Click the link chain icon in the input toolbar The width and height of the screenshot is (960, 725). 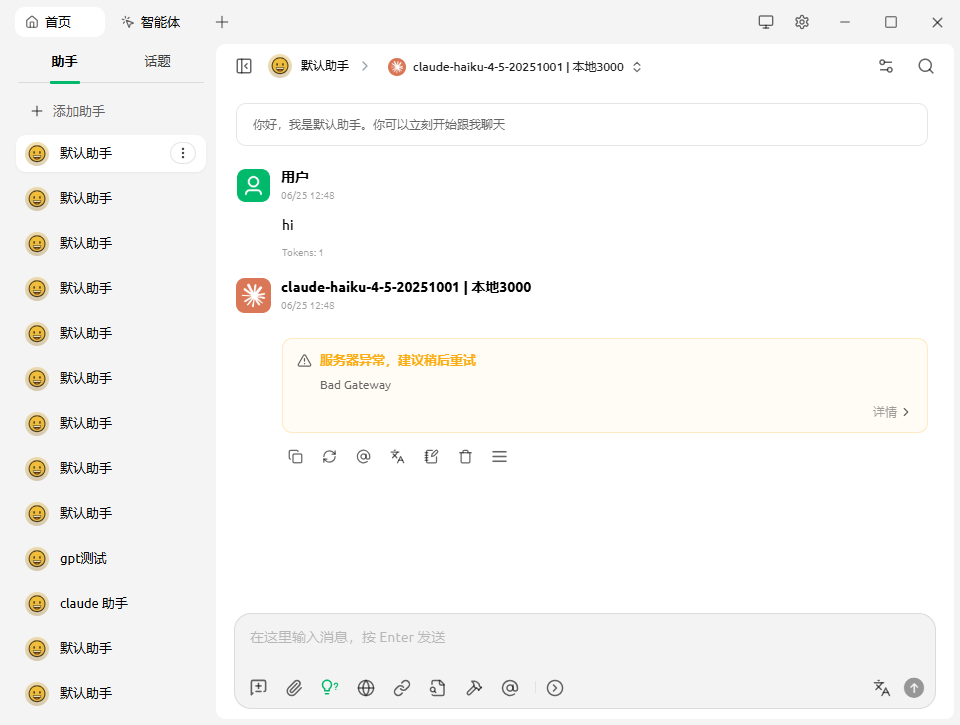click(x=402, y=688)
